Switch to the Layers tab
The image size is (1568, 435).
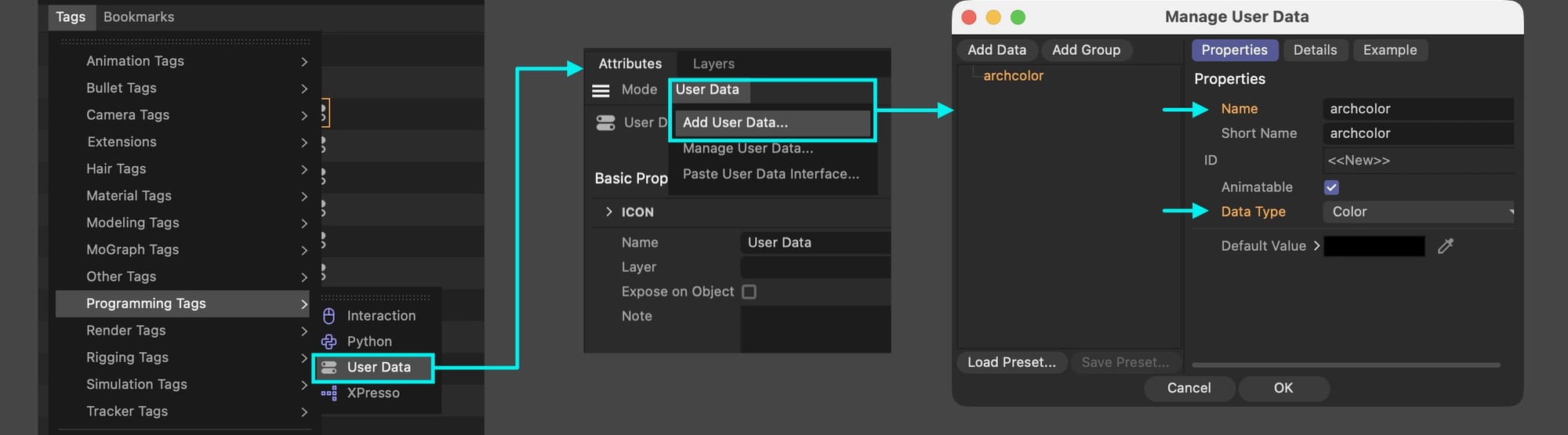pyautogui.click(x=713, y=64)
